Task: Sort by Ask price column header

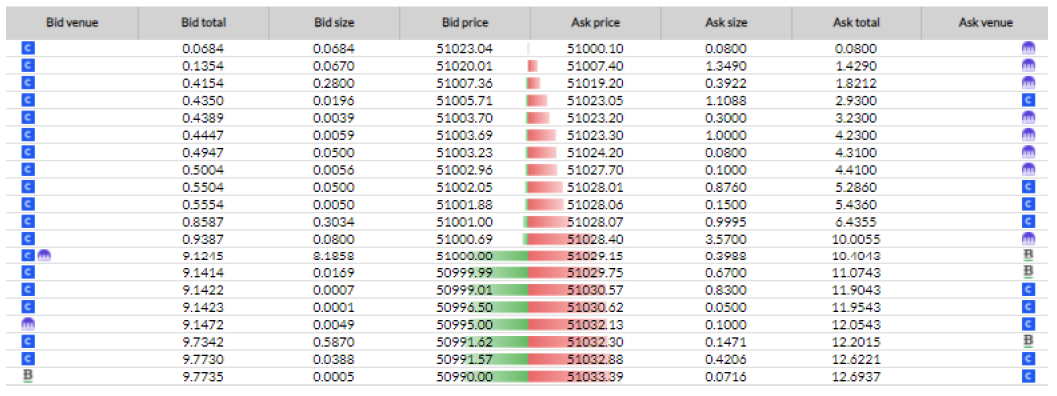Action: (595, 22)
